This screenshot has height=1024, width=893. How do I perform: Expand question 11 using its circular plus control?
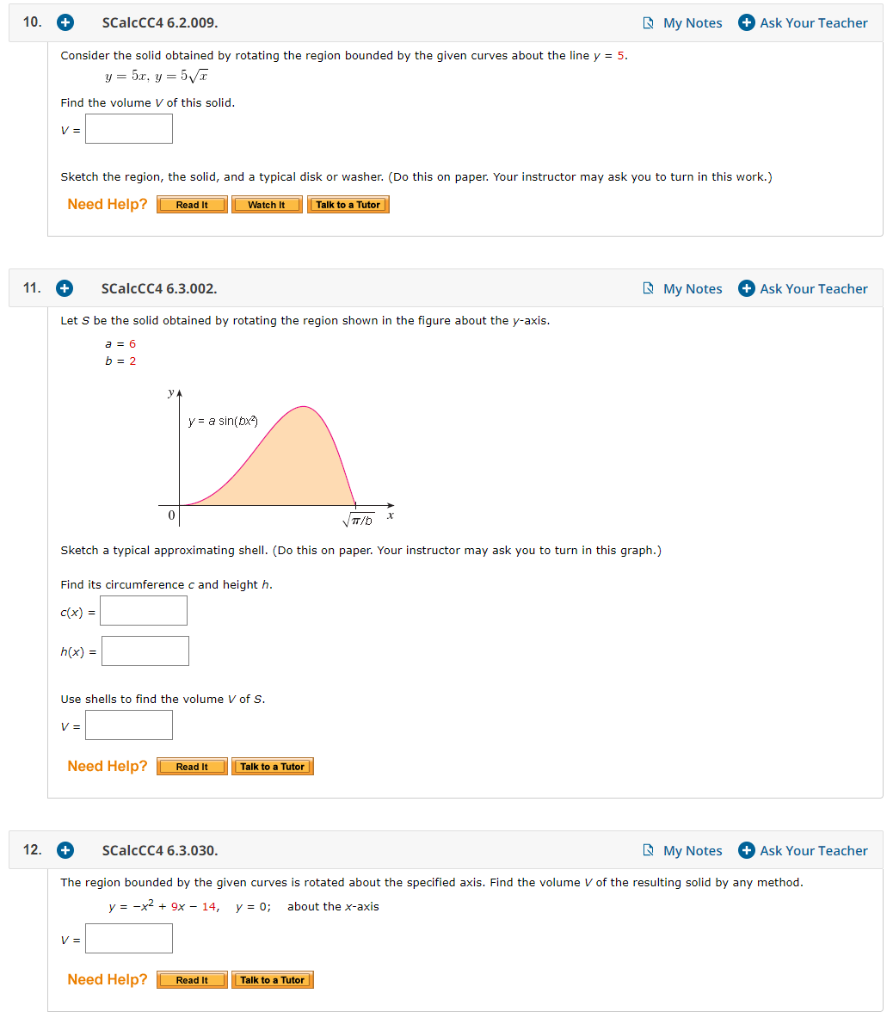[64, 288]
